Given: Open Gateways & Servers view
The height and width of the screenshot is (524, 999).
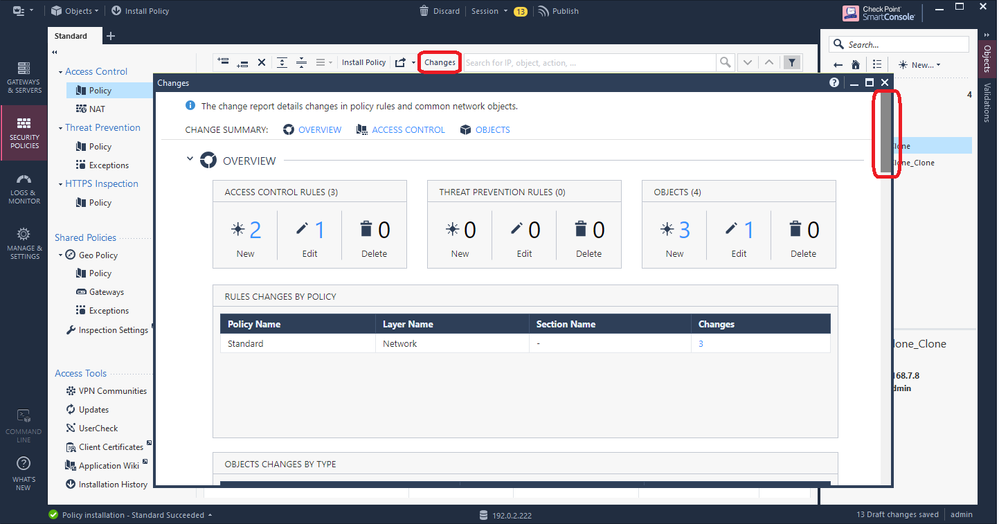Looking at the screenshot, I should pyautogui.click(x=24, y=78).
